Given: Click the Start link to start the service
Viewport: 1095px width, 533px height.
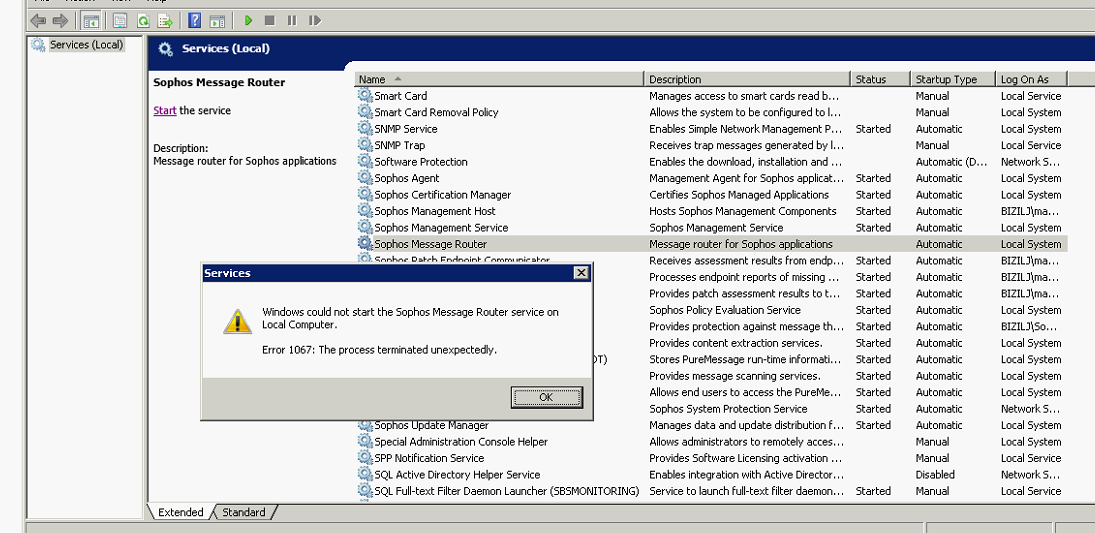Looking at the screenshot, I should (165, 110).
